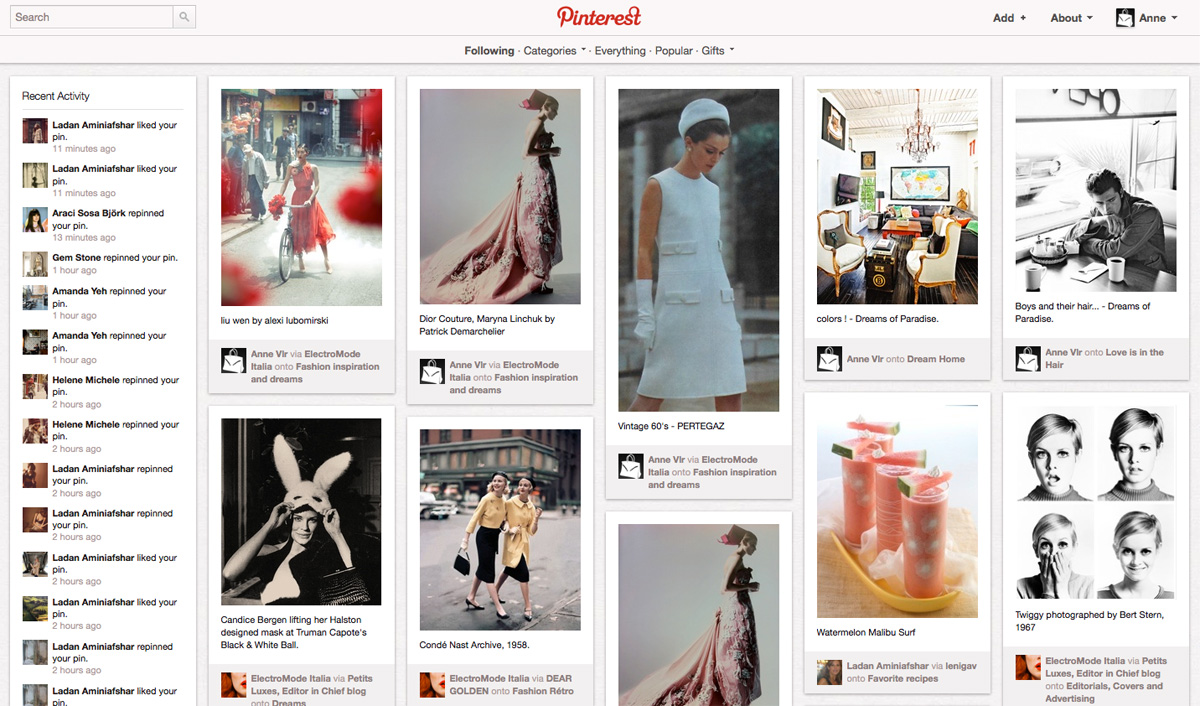1200x706 pixels.
Task: Select the Everything tab
Action: coord(620,51)
